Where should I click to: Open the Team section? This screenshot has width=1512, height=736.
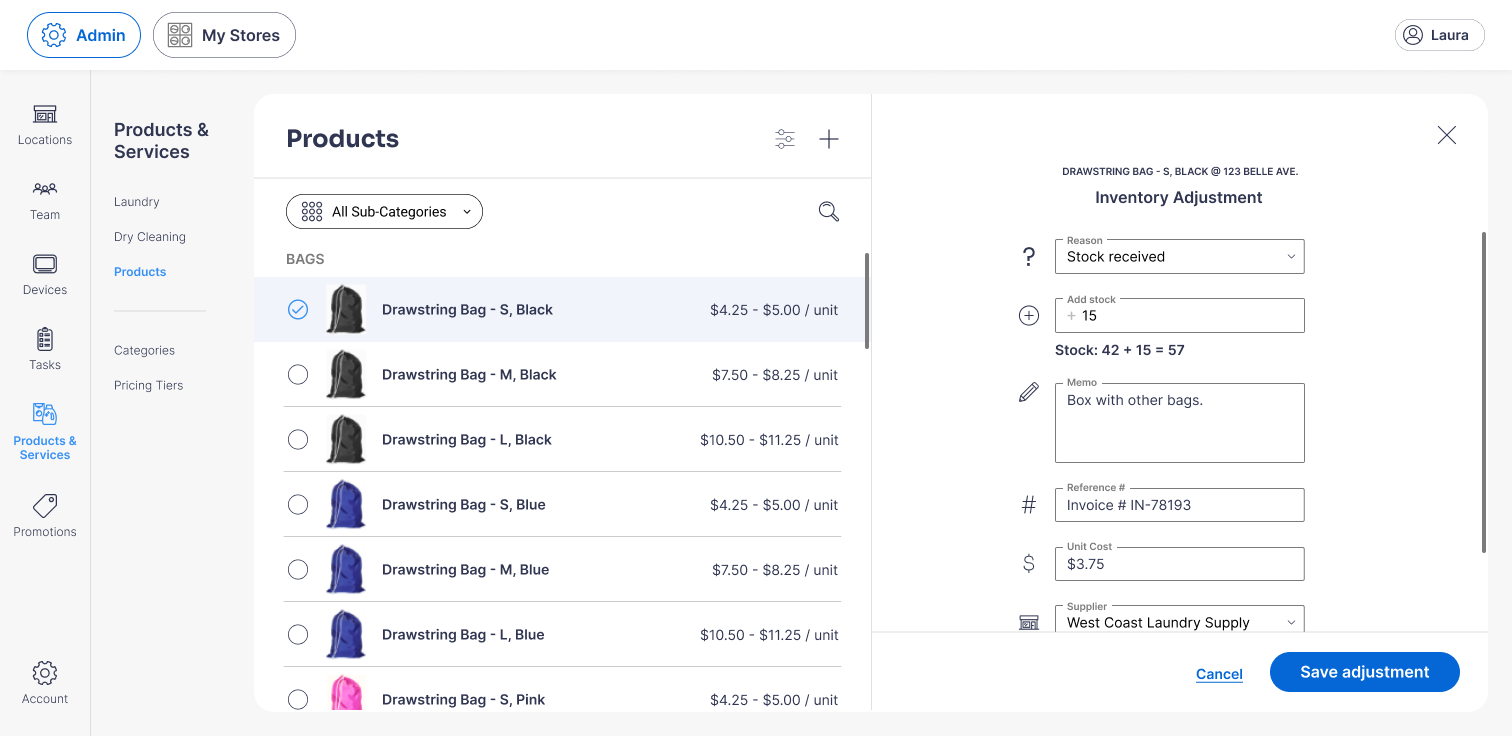(44, 199)
